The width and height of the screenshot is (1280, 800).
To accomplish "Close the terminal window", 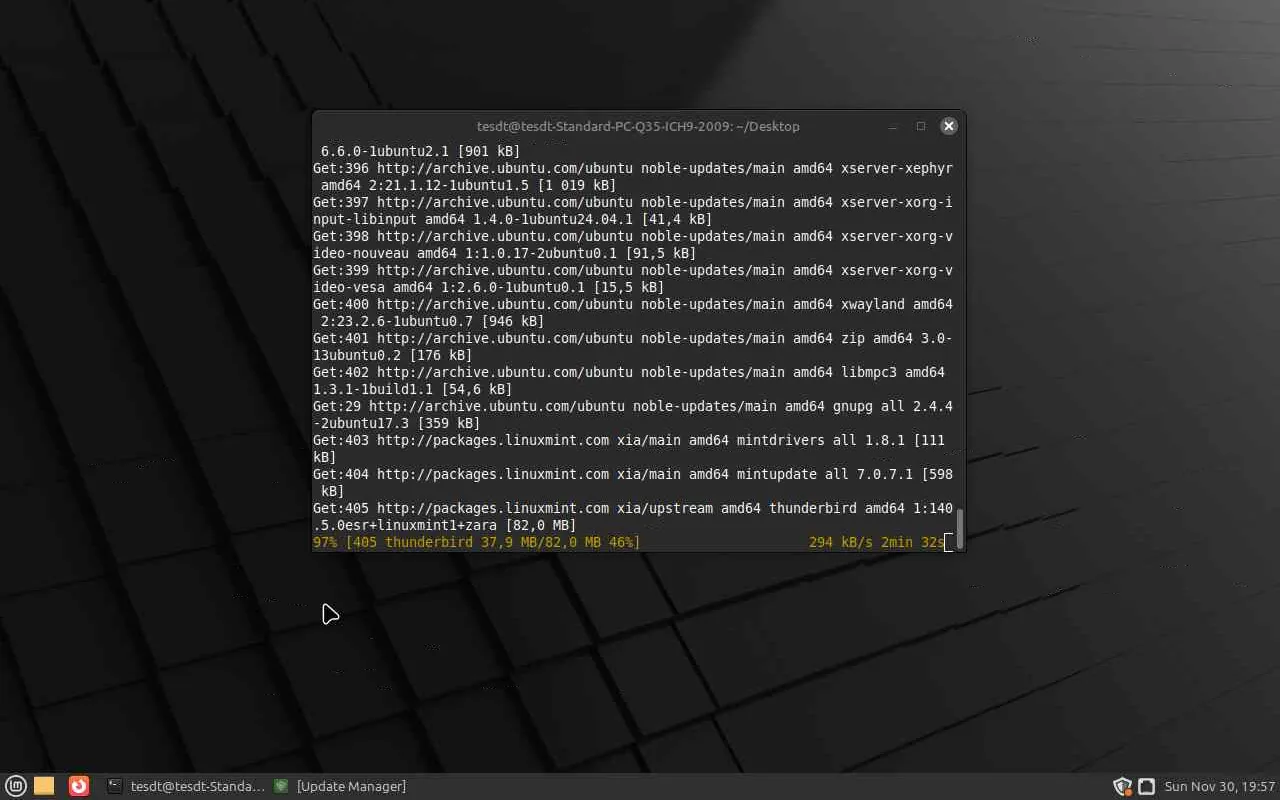I will point(949,126).
